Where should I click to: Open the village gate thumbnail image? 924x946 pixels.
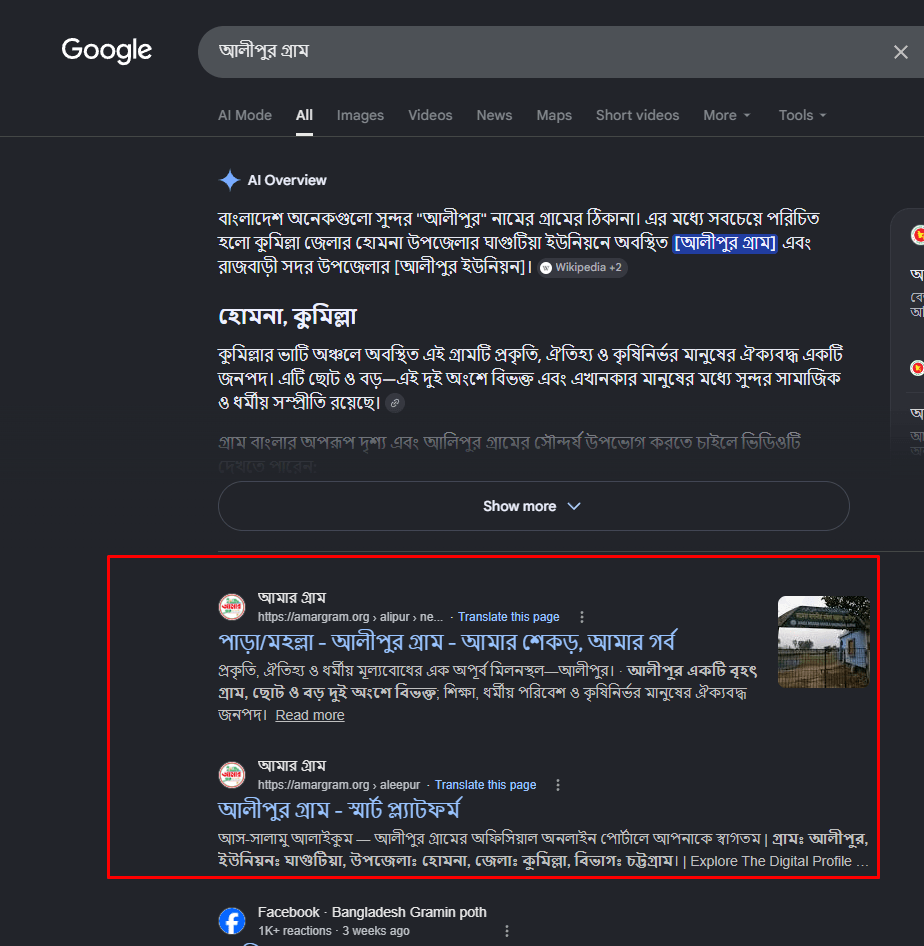[823, 642]
